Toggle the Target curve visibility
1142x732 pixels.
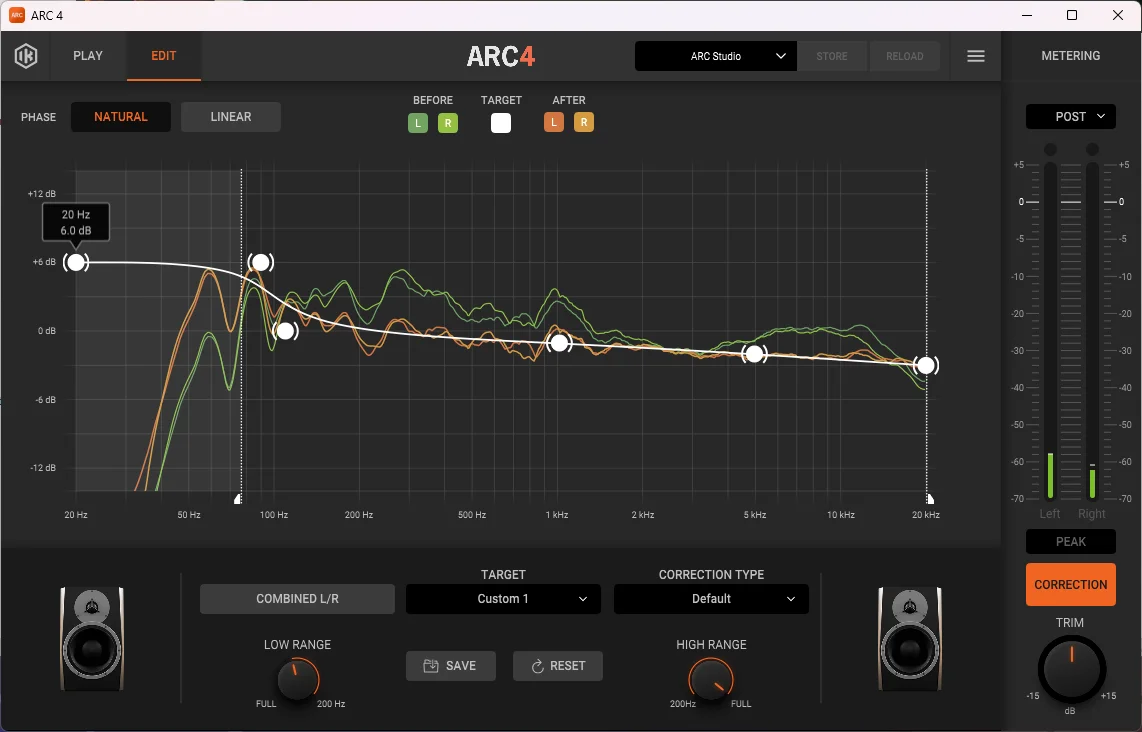tap(501, 123)
